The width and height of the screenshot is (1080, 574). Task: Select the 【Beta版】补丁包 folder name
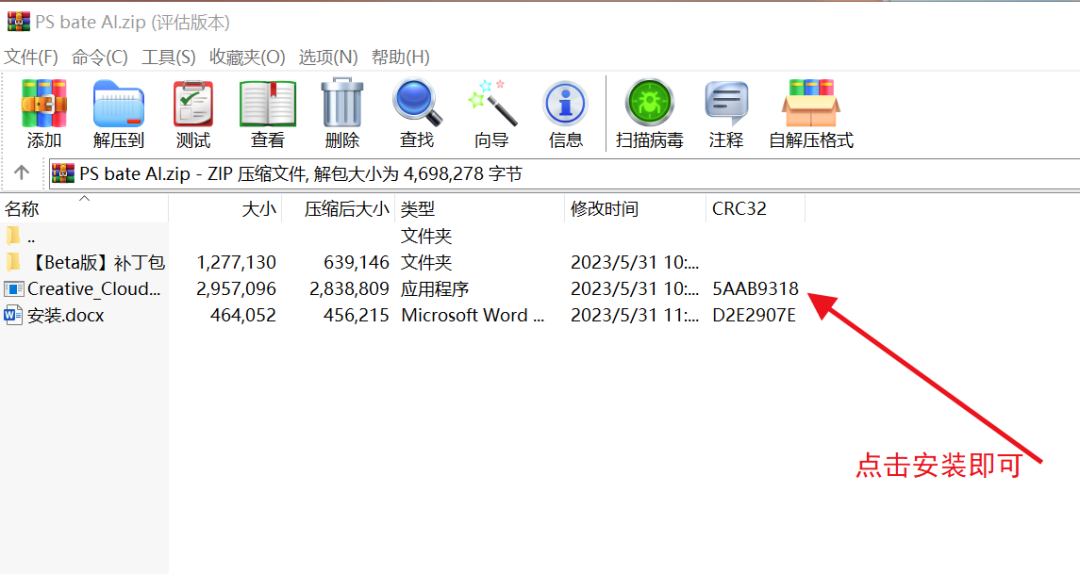tap(97, 263)
